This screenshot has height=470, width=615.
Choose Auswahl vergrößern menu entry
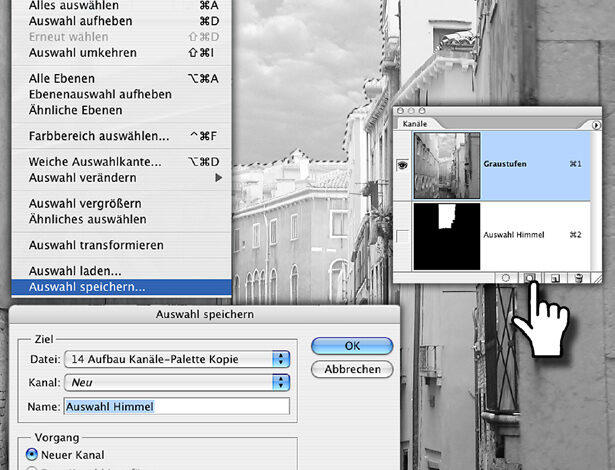pyautogui.click(x=122, y=204)
